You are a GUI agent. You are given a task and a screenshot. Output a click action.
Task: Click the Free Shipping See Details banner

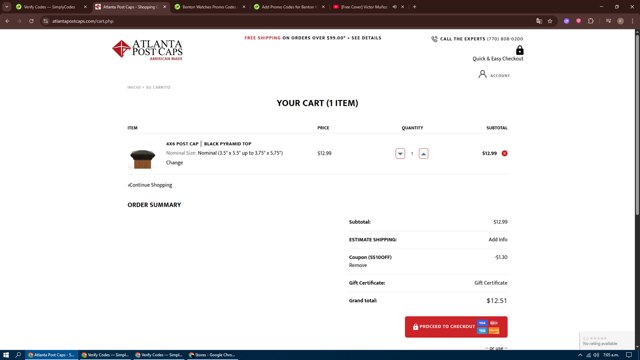(x=313, y=38)
